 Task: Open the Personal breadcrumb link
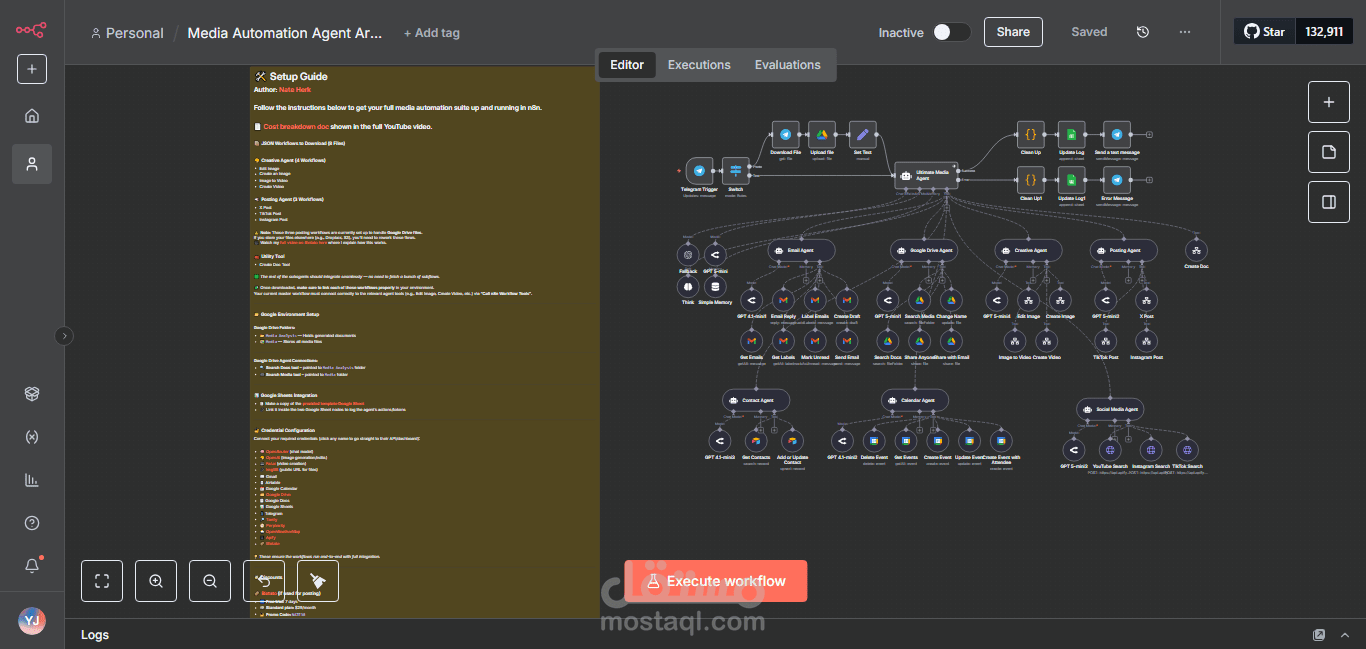(127, 33)
